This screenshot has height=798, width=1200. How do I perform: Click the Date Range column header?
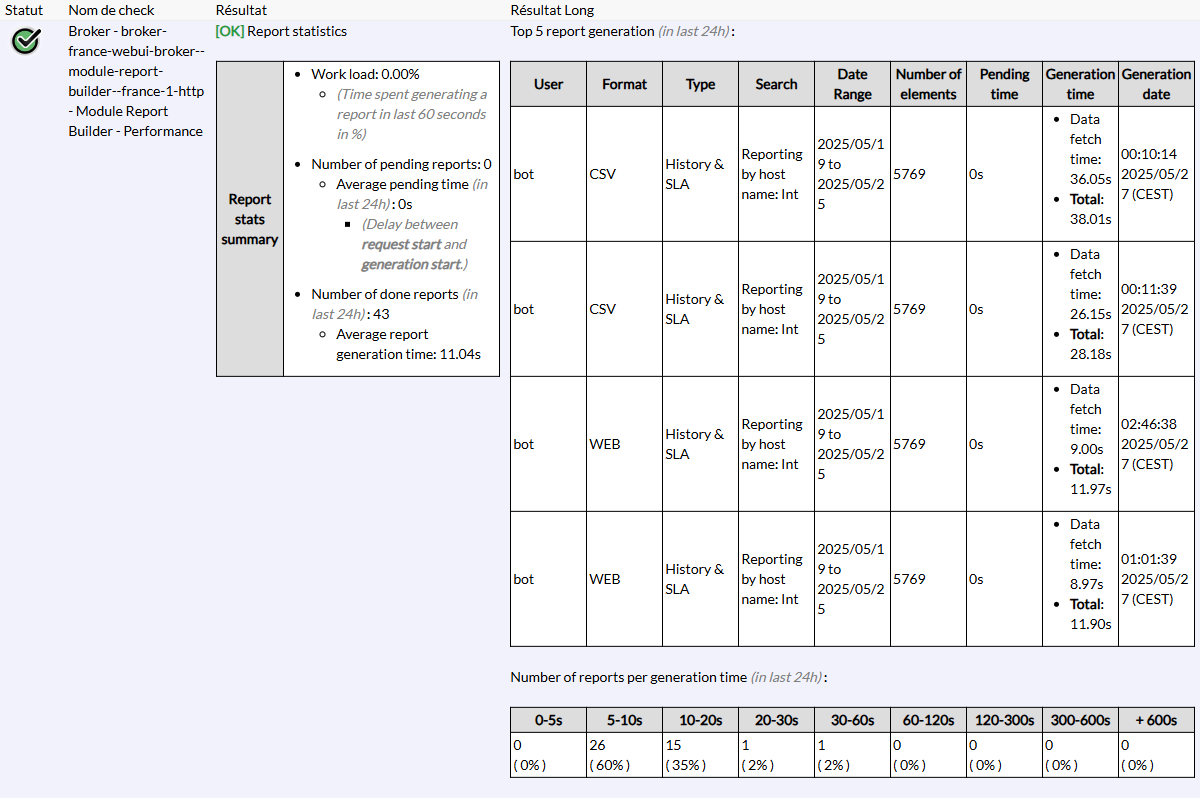coord(852,84)
